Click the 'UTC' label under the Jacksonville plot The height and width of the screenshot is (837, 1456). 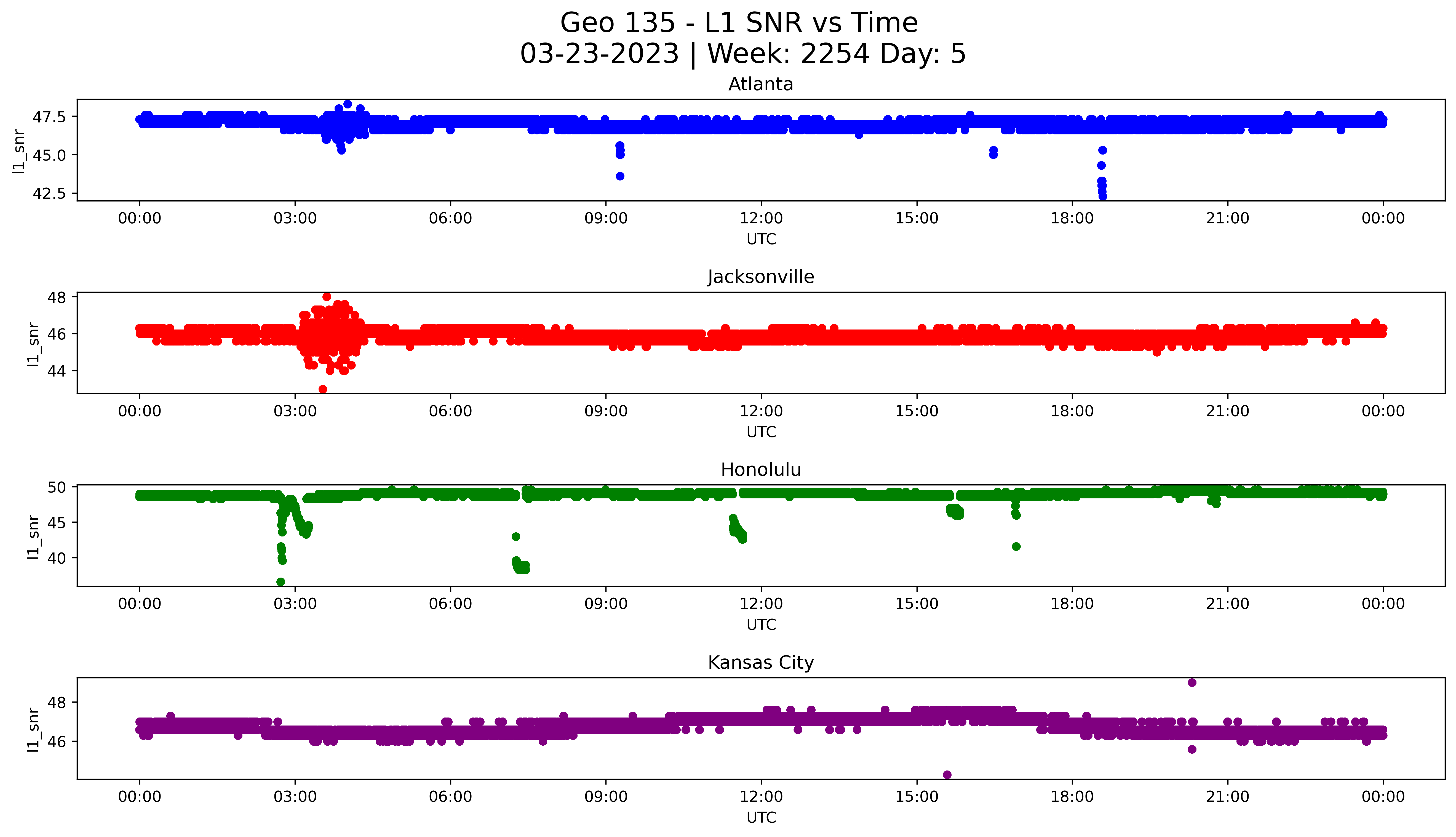pos(761,432)
